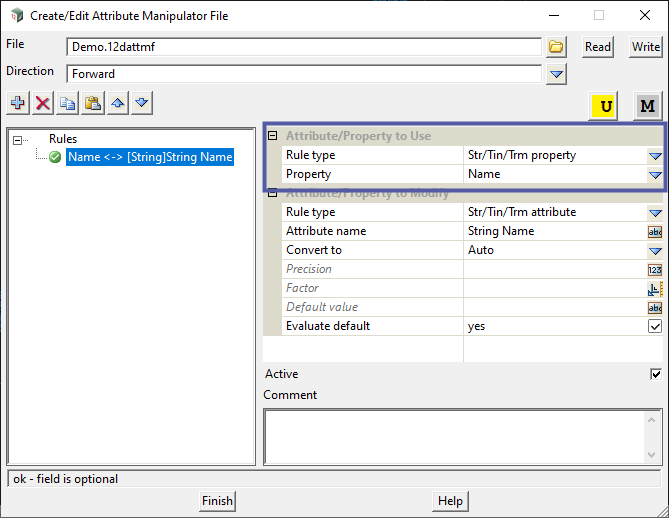Open the Convert to dropdown
The image size is (669, 518).
click(x=655, y=250)
